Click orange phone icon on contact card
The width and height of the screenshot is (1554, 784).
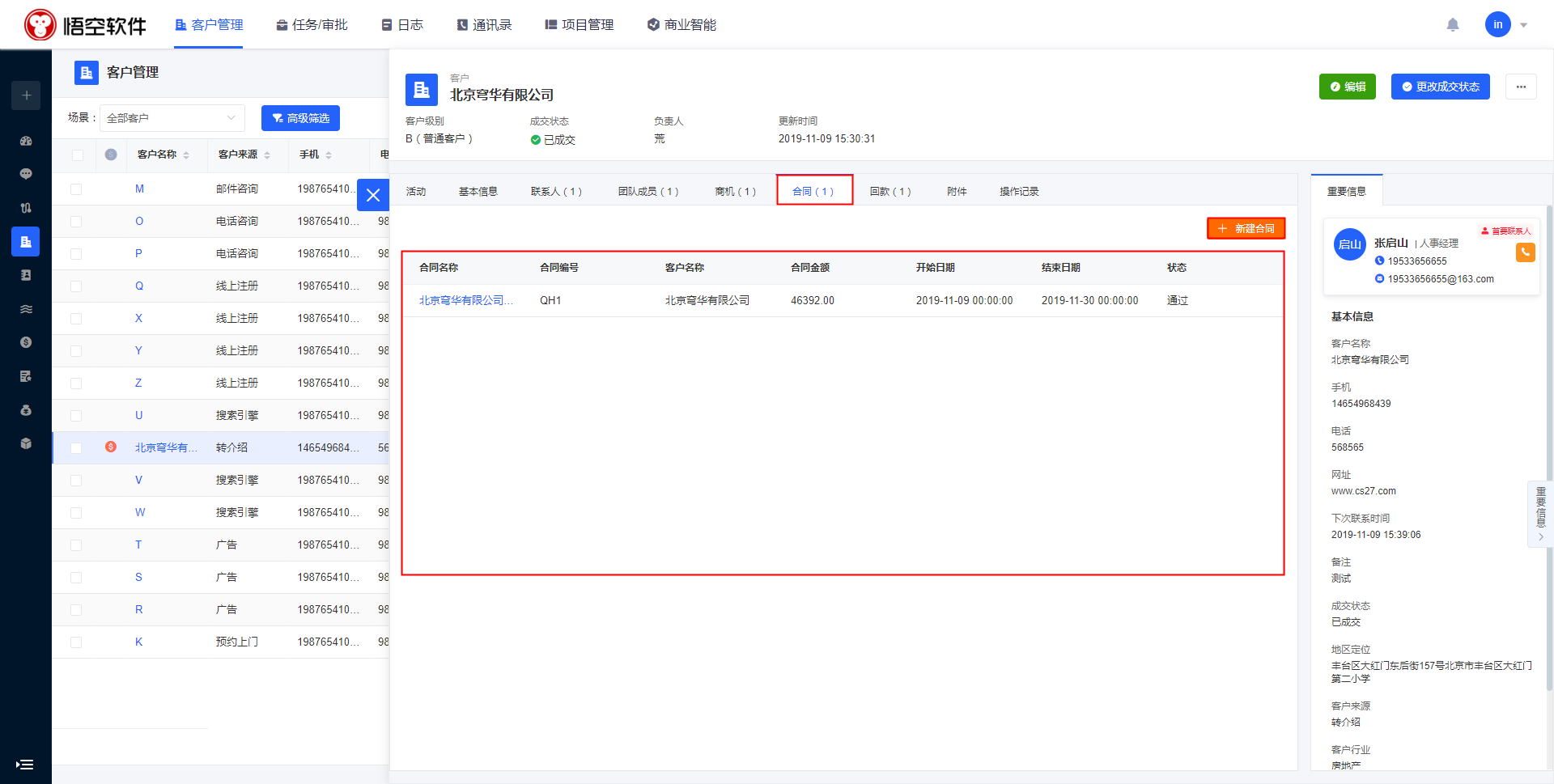[1525, 252]
